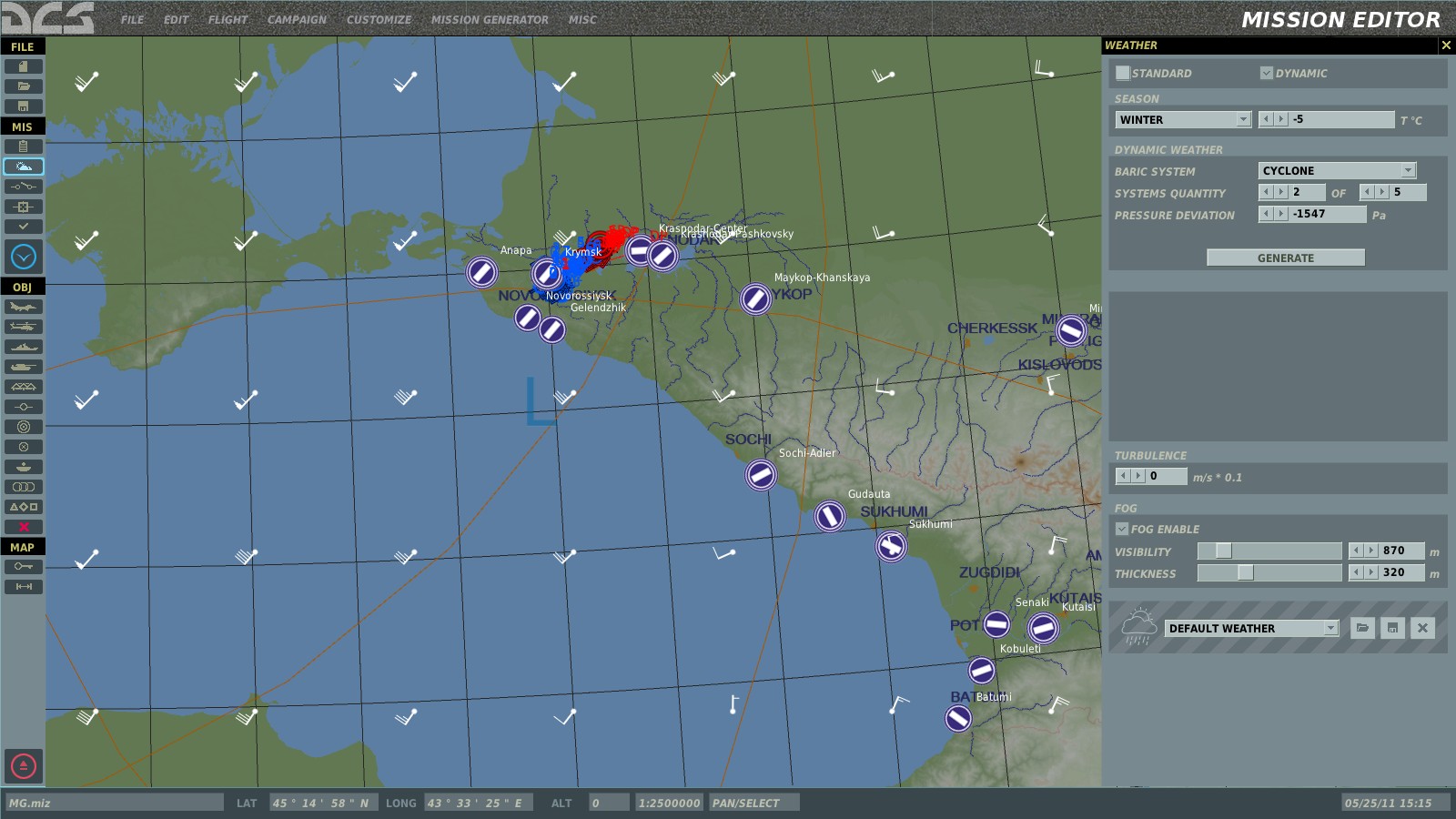Viewport: 1456px width, 819px height.
Task: Open map options key icon
Action: 24,567
